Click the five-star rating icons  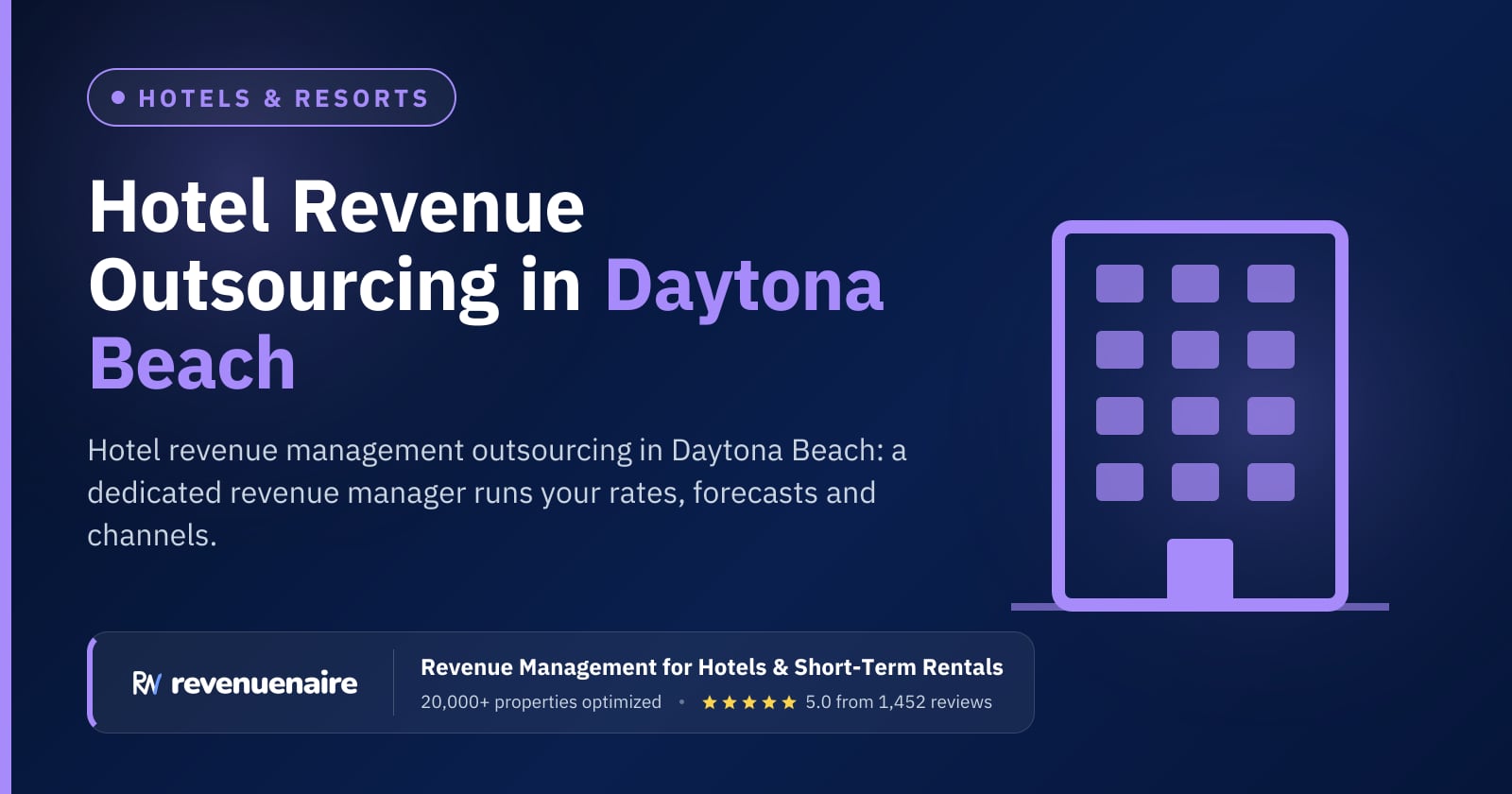(x=749, y=702)
